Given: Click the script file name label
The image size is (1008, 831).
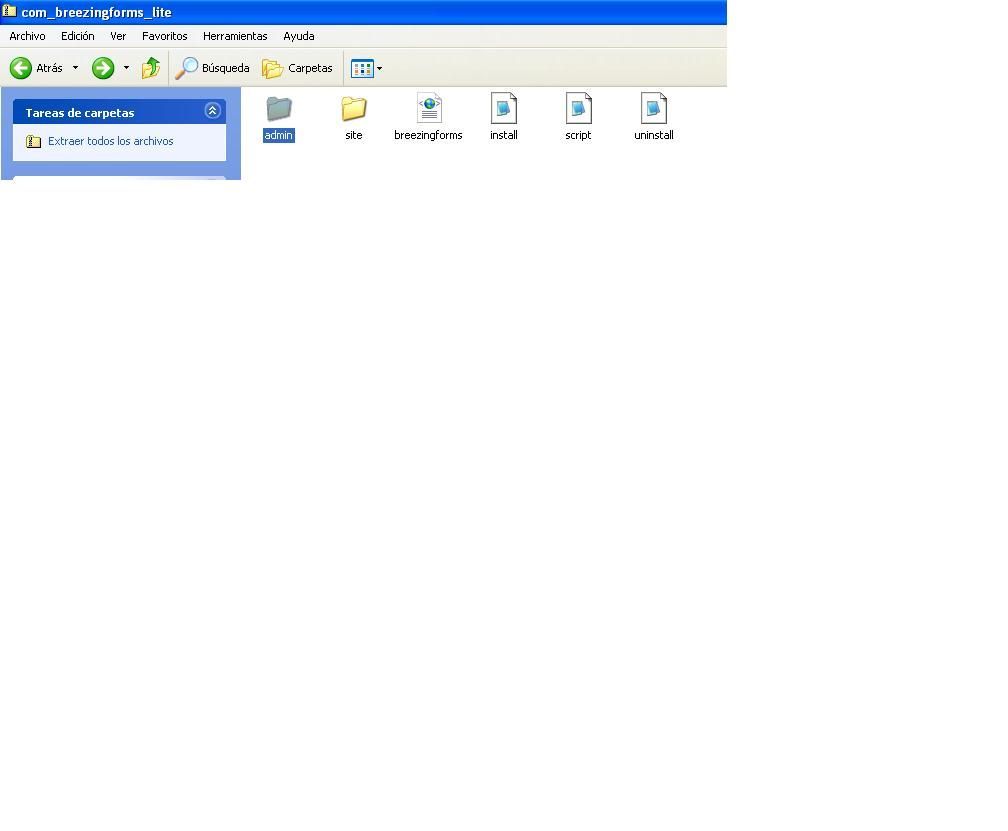Looking at the screenshot, I should click(579, 135).
